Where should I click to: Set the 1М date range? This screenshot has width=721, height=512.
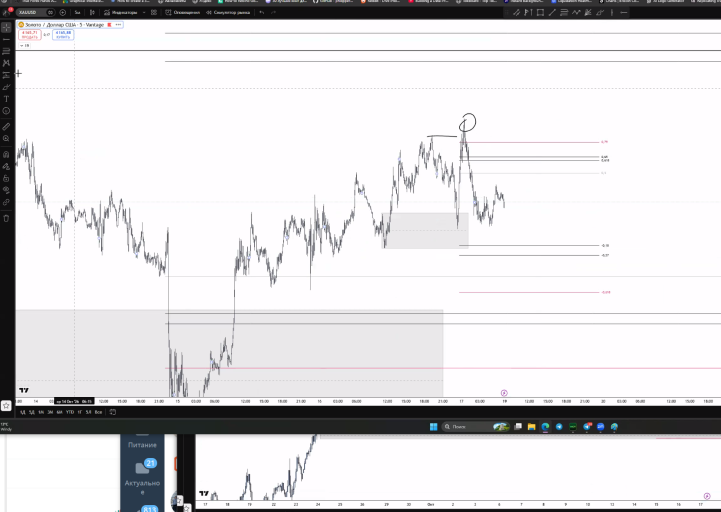pos(41,412)
